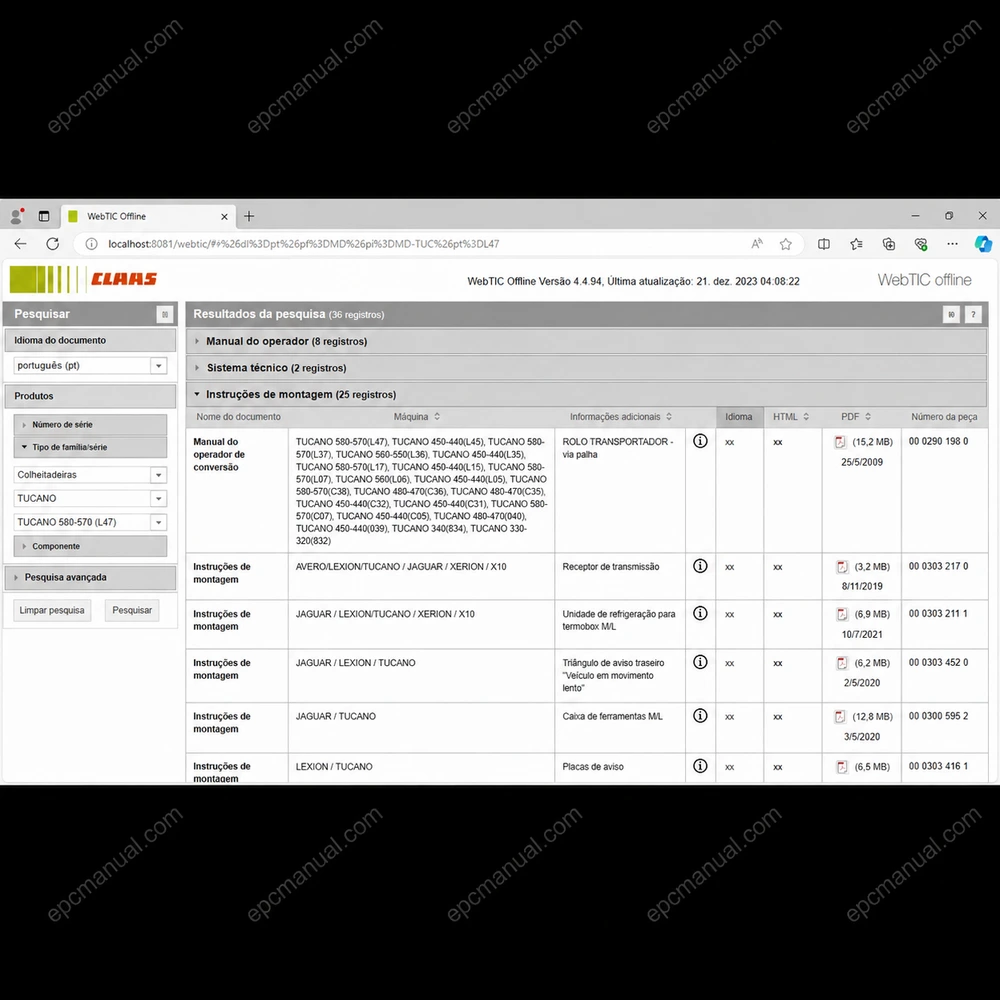The width and height of the screenshot is (1000, 1000).
Task: Open a new browser tab
Action: click(249, 216)
